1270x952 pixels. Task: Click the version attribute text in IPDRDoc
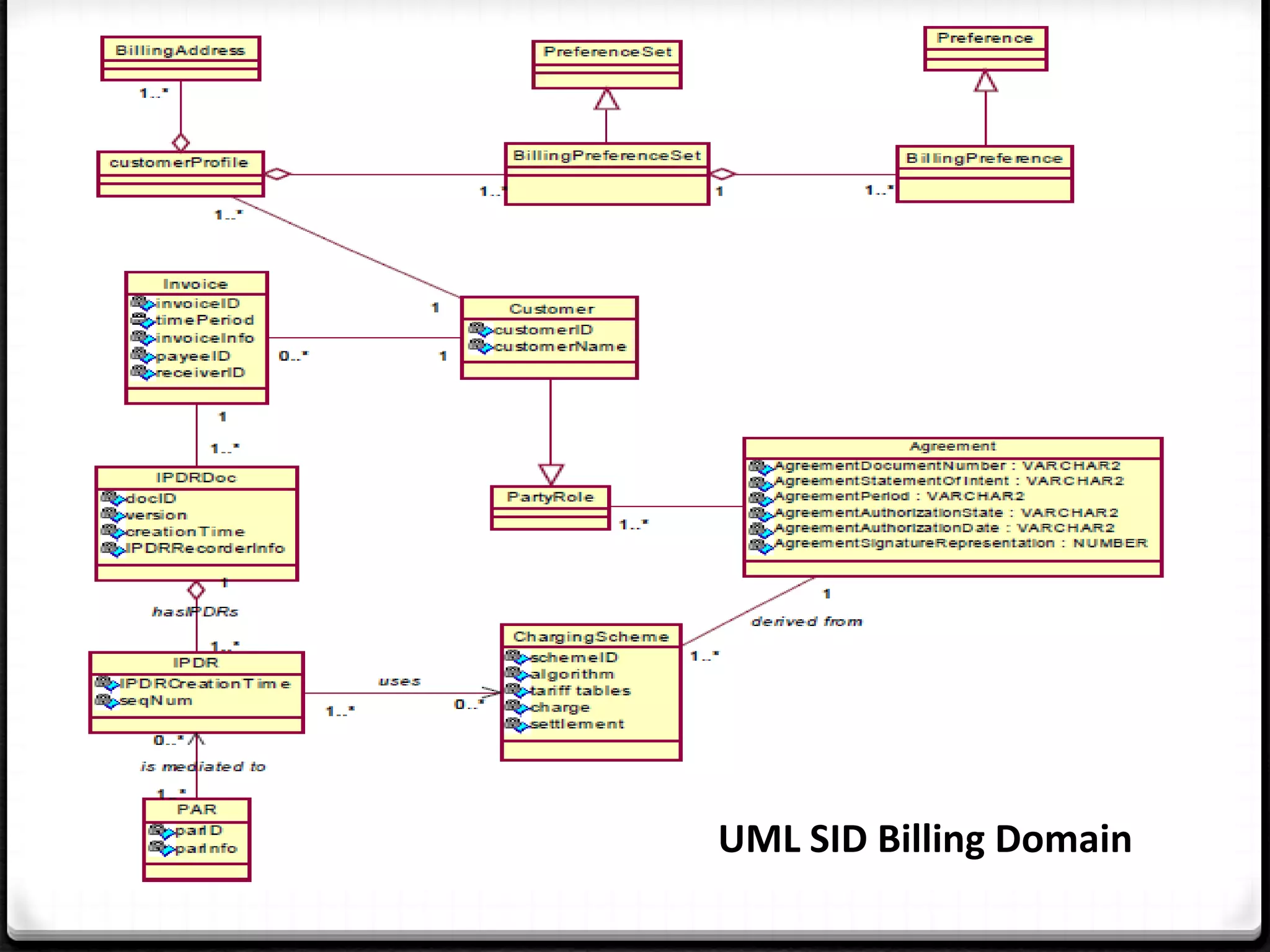[156, 515]
